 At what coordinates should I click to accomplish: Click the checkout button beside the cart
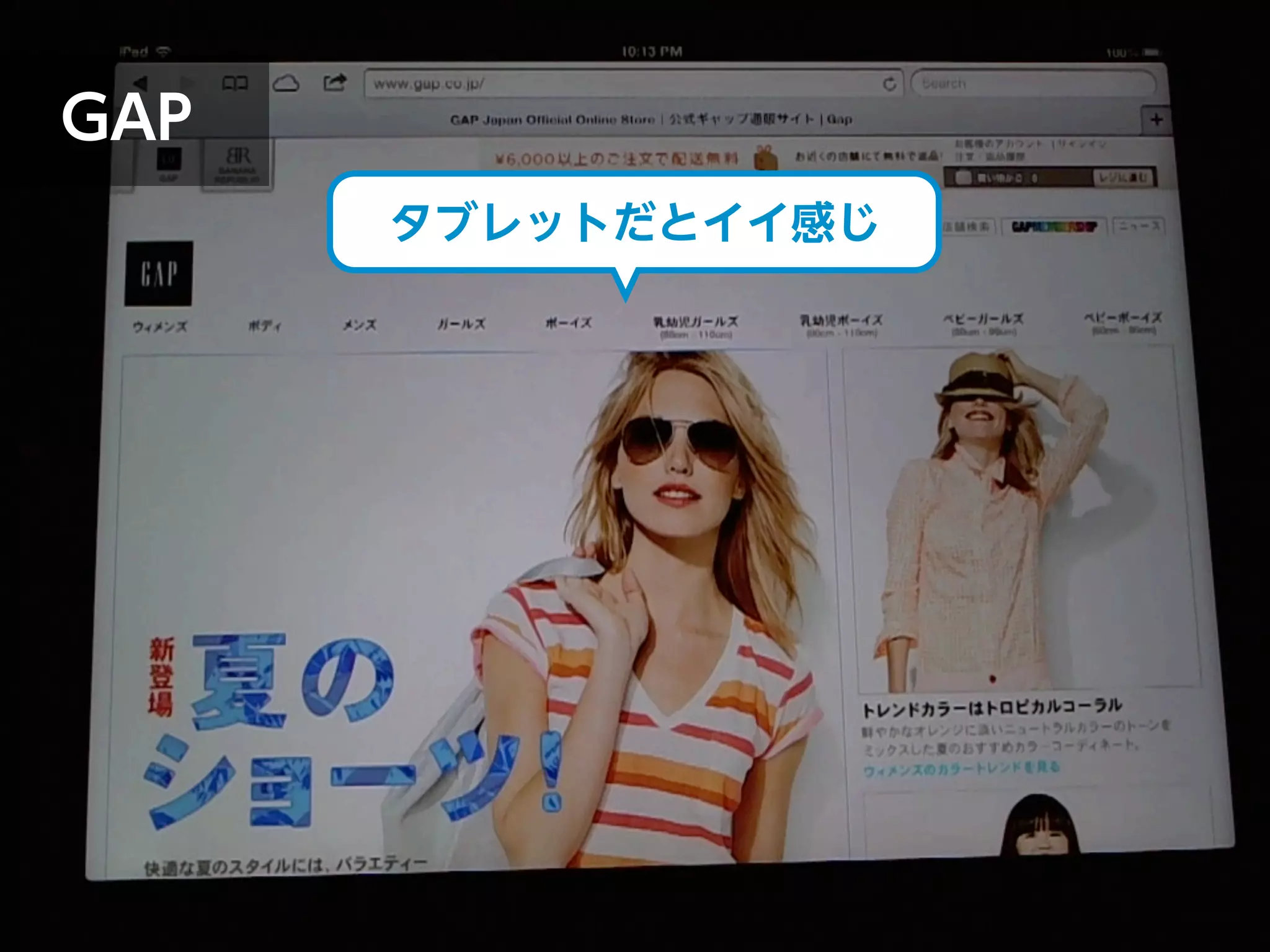pyautogui.click(x=1124, y=178)
